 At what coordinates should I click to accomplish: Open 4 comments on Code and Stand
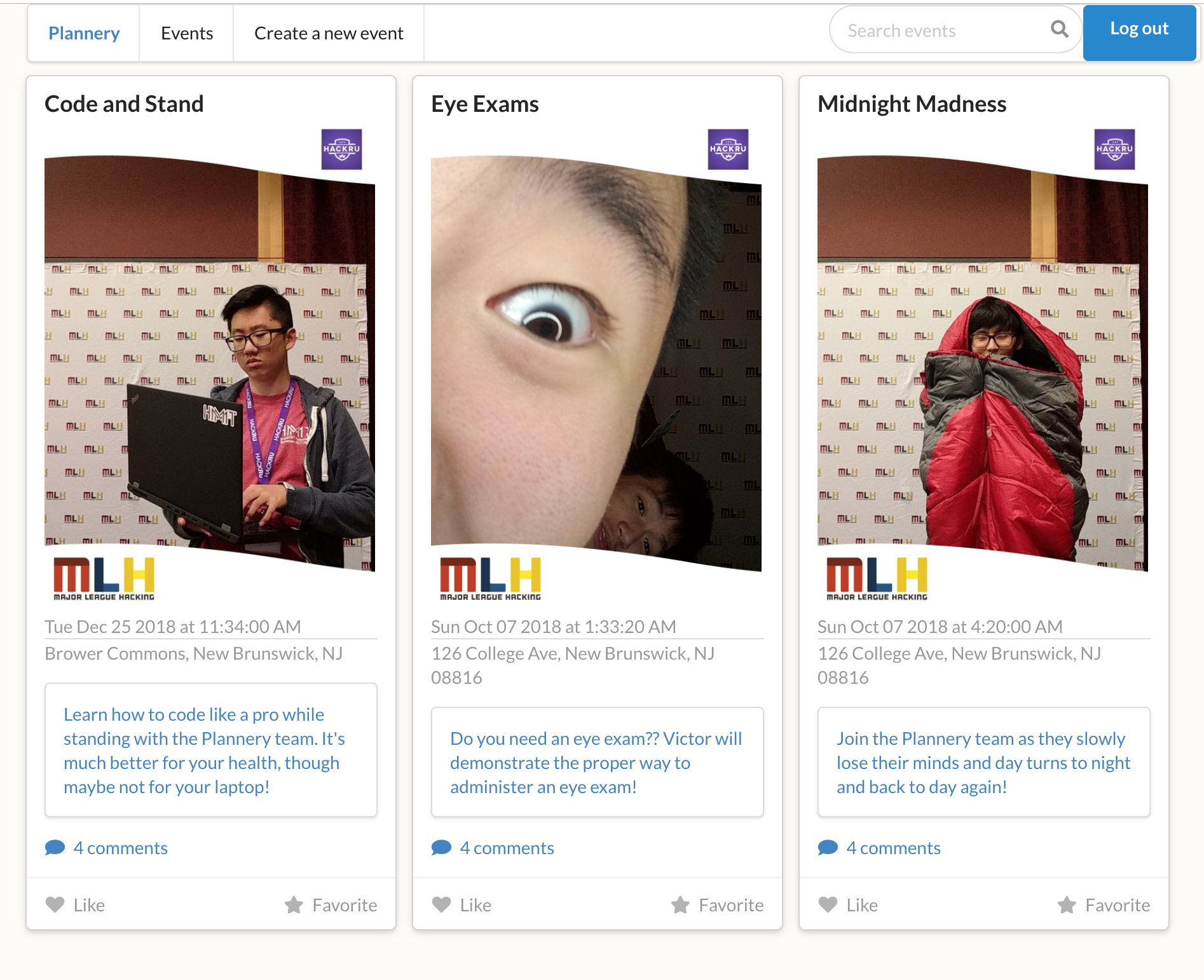pos(121,848)
